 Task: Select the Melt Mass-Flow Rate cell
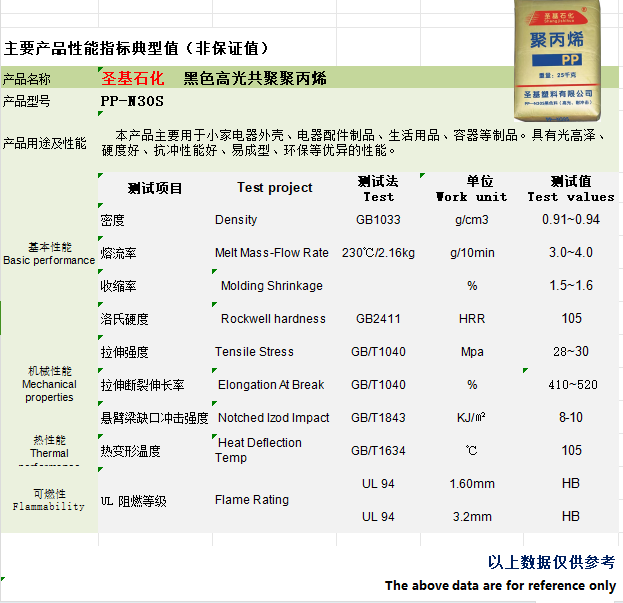tap(272, 253)
